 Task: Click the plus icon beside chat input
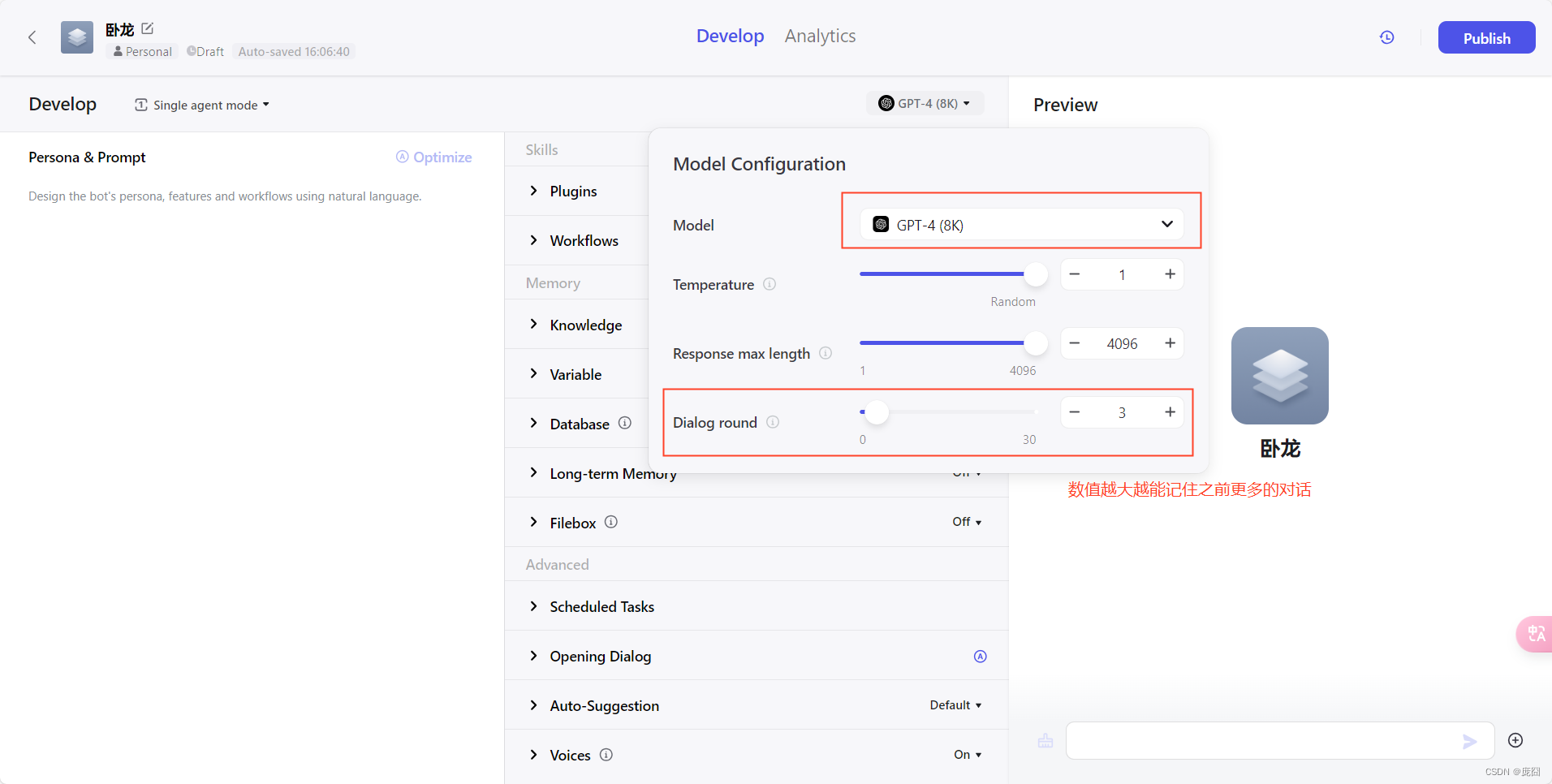(x=1515, y=740)
